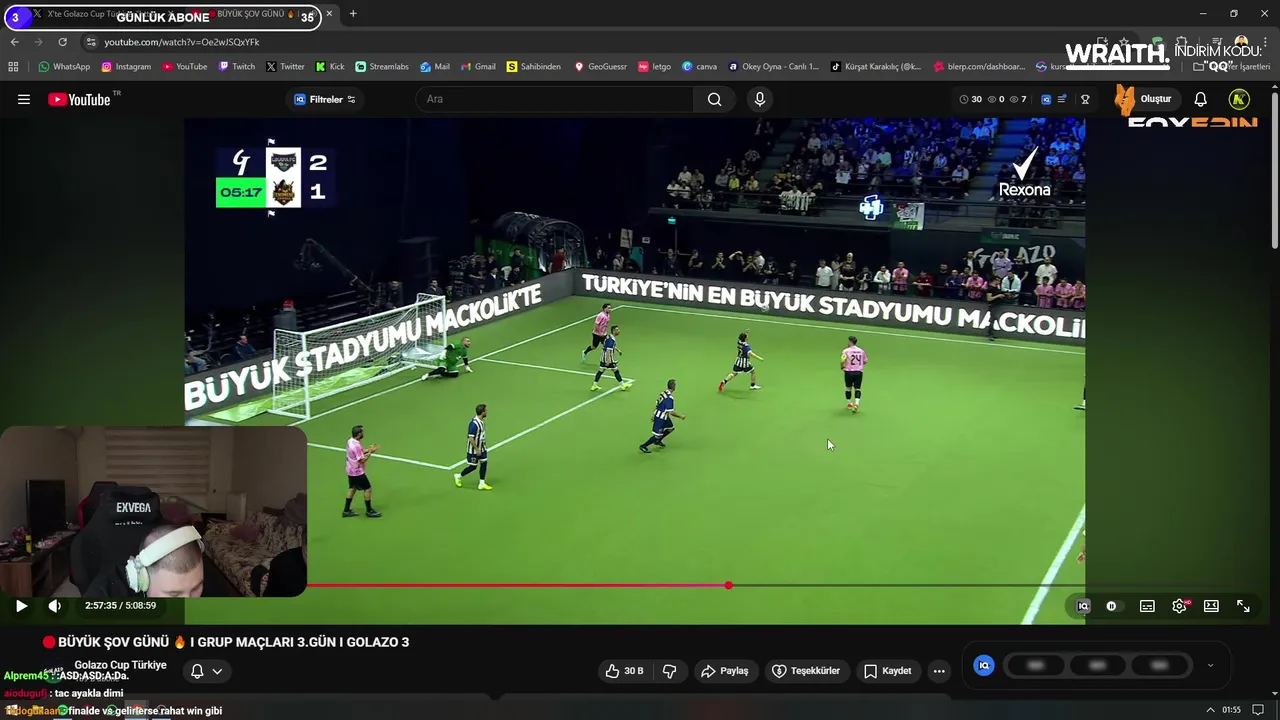Open the Kick bookmark

[330, 66]
